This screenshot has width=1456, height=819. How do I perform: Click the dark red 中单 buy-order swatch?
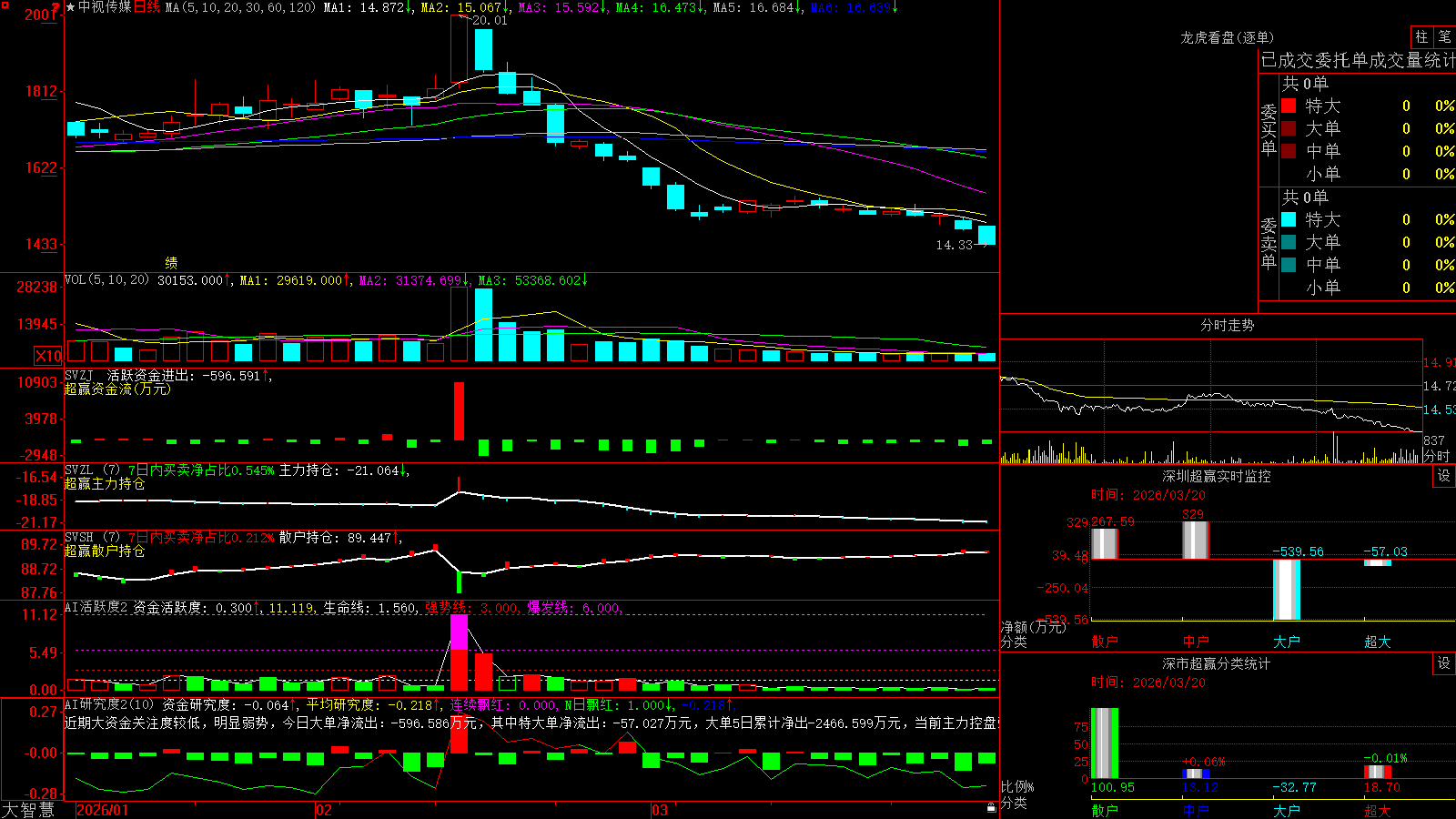coord(1289,151)
